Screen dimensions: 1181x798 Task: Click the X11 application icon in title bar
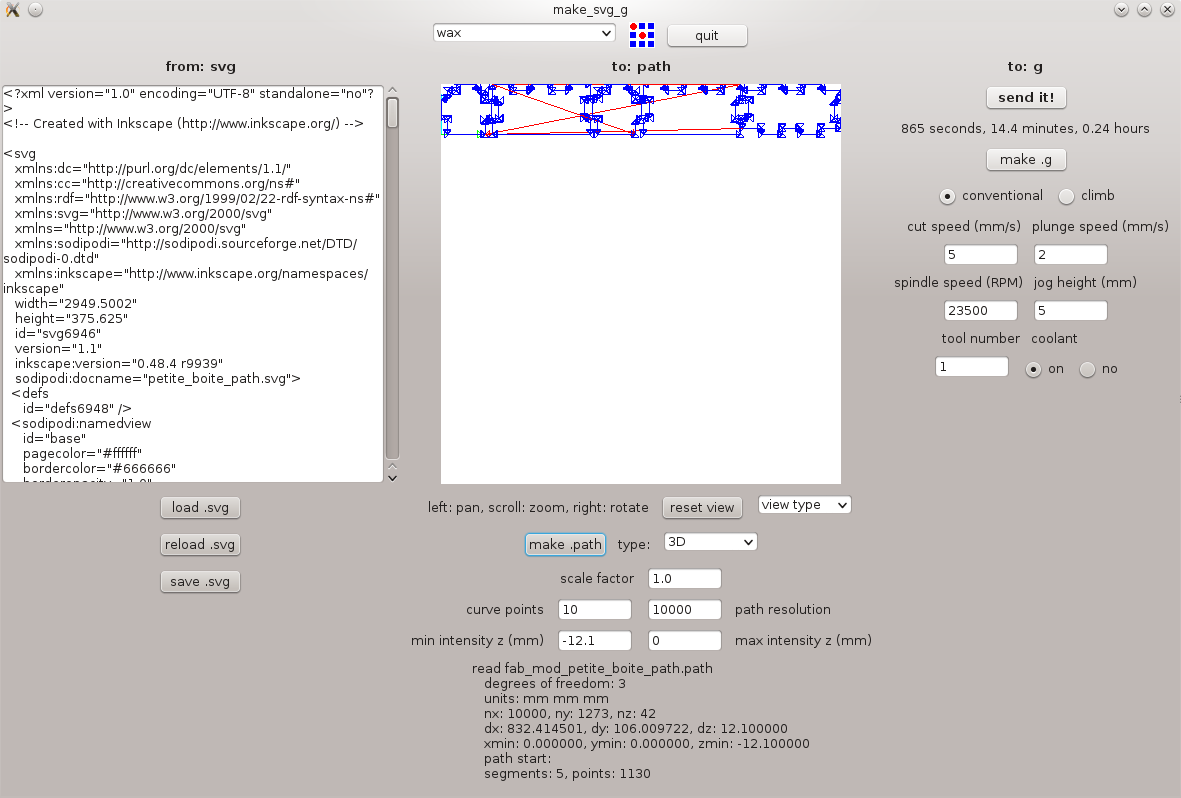click(12, 9)
